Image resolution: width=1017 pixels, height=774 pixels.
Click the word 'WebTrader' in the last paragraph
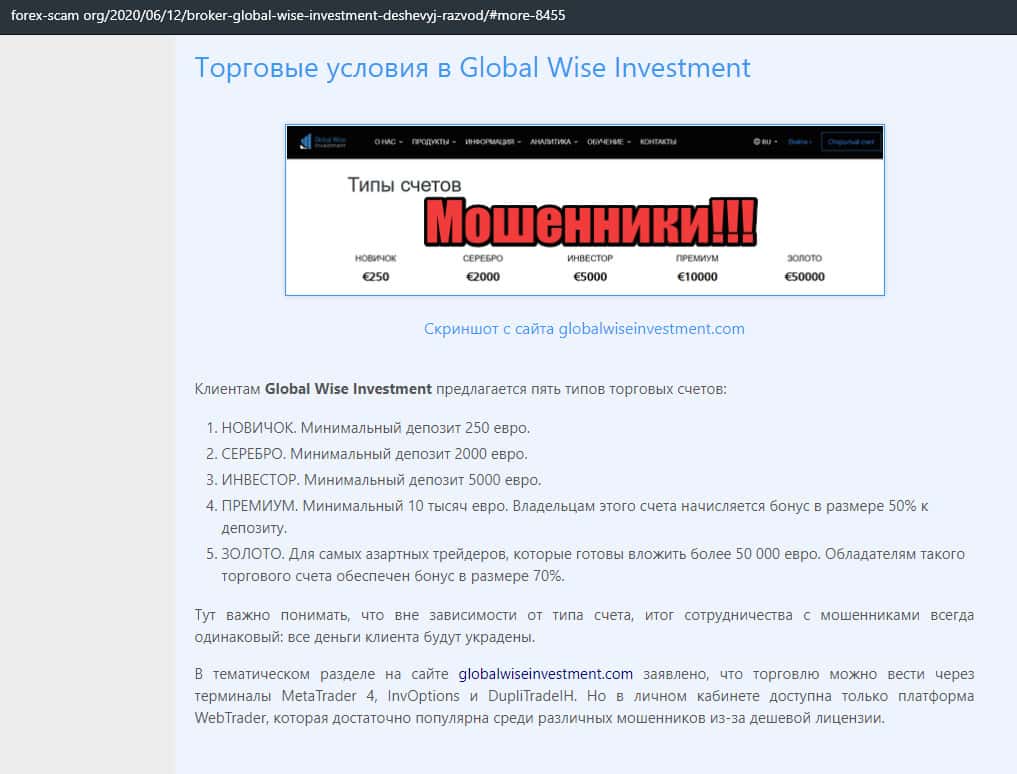230,718
